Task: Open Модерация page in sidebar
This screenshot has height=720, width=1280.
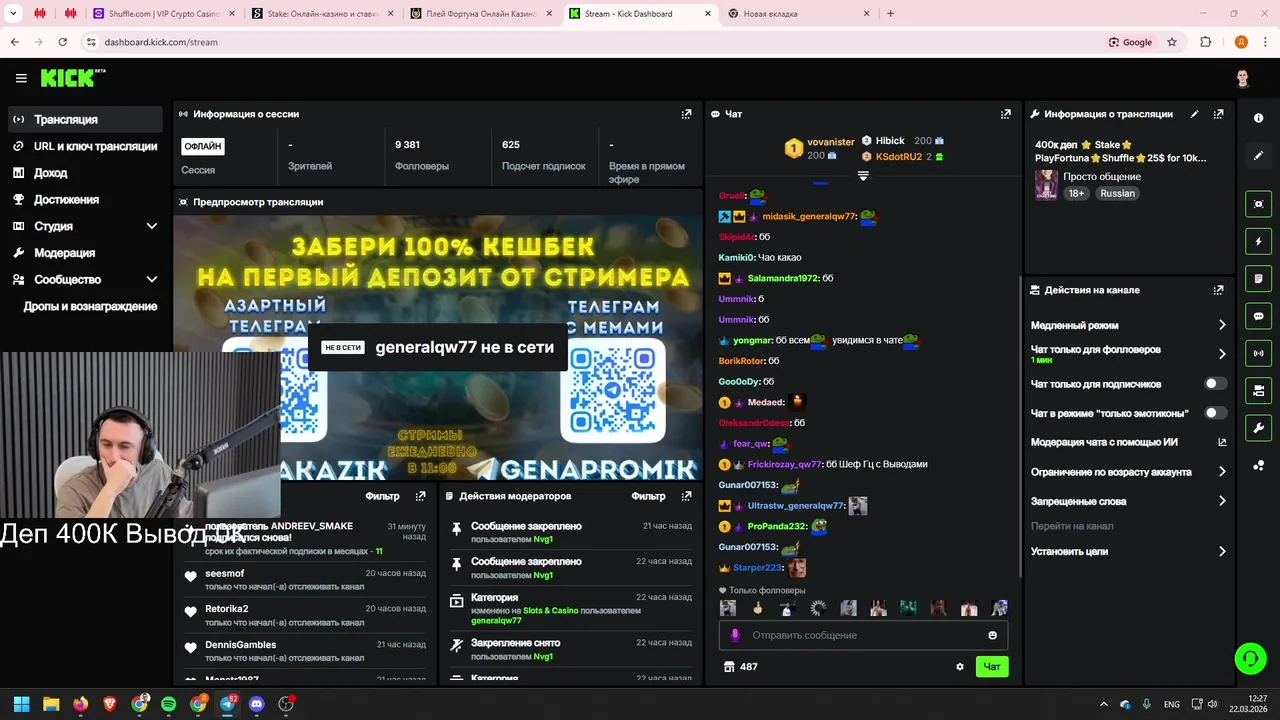Action: 86,253
